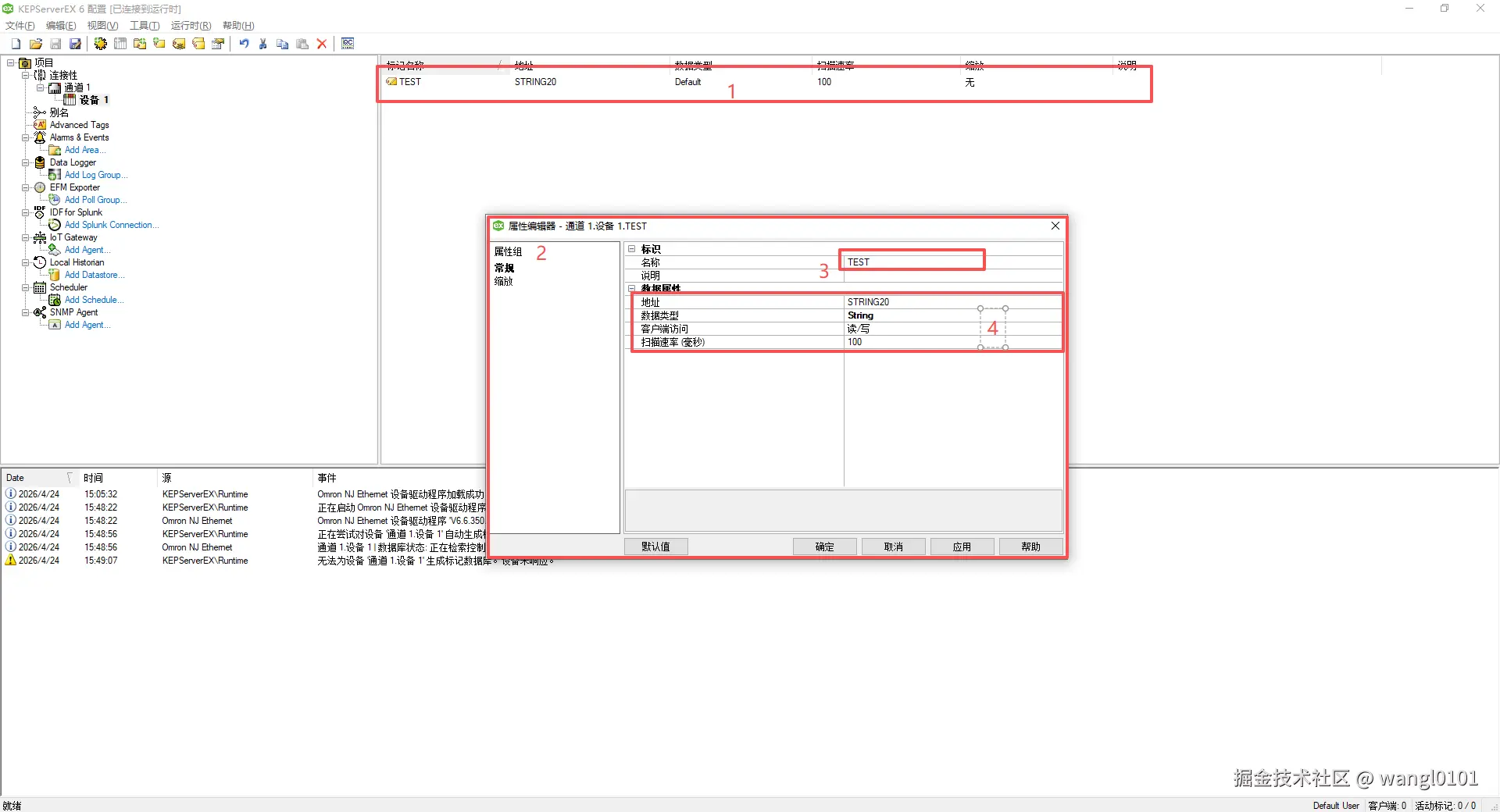The height and width of the screenshot is (812, 1500).
Task: Open the 运行时(R) menu
Action: pyautogui.click(x=191, y=26)
